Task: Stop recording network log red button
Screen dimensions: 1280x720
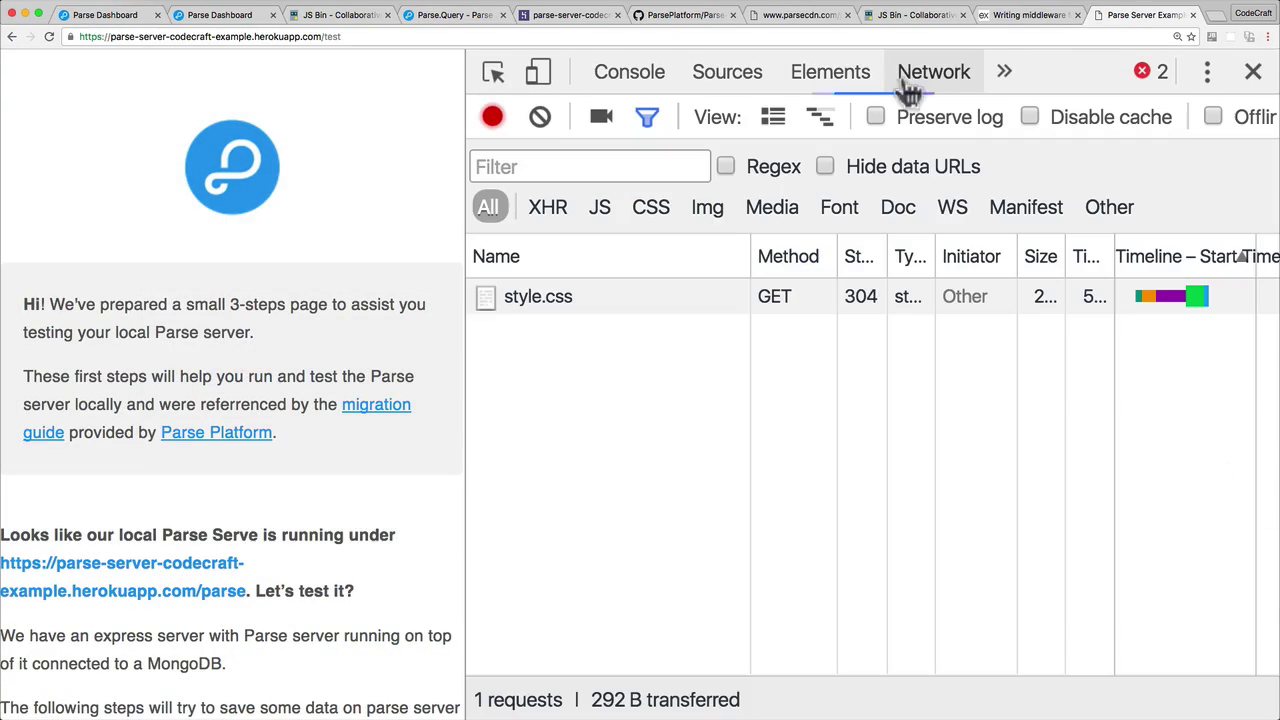Action: (x=492, y=117)
